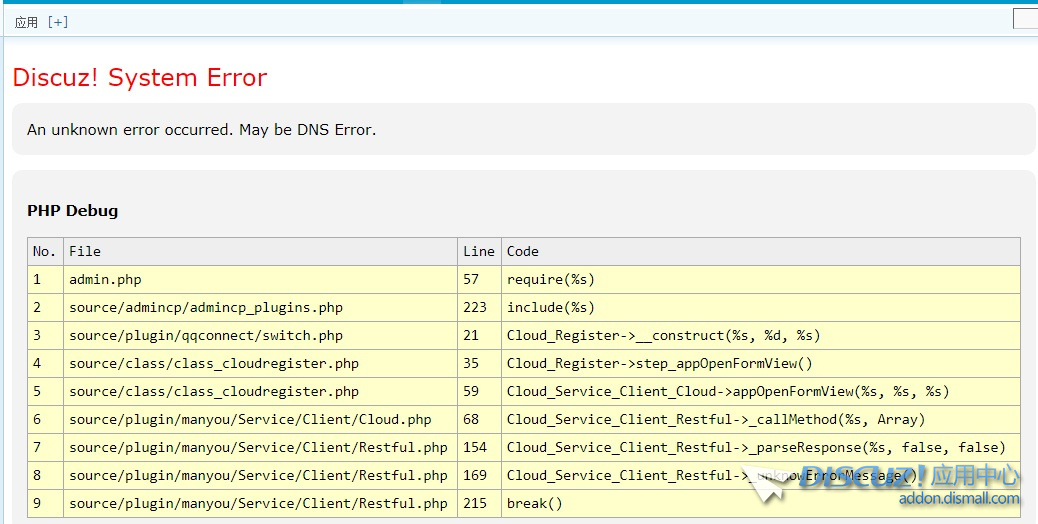Select _callMethod(%s, Array) code cell
Viewport: 1038px width, 524px height.
(761, 419)
